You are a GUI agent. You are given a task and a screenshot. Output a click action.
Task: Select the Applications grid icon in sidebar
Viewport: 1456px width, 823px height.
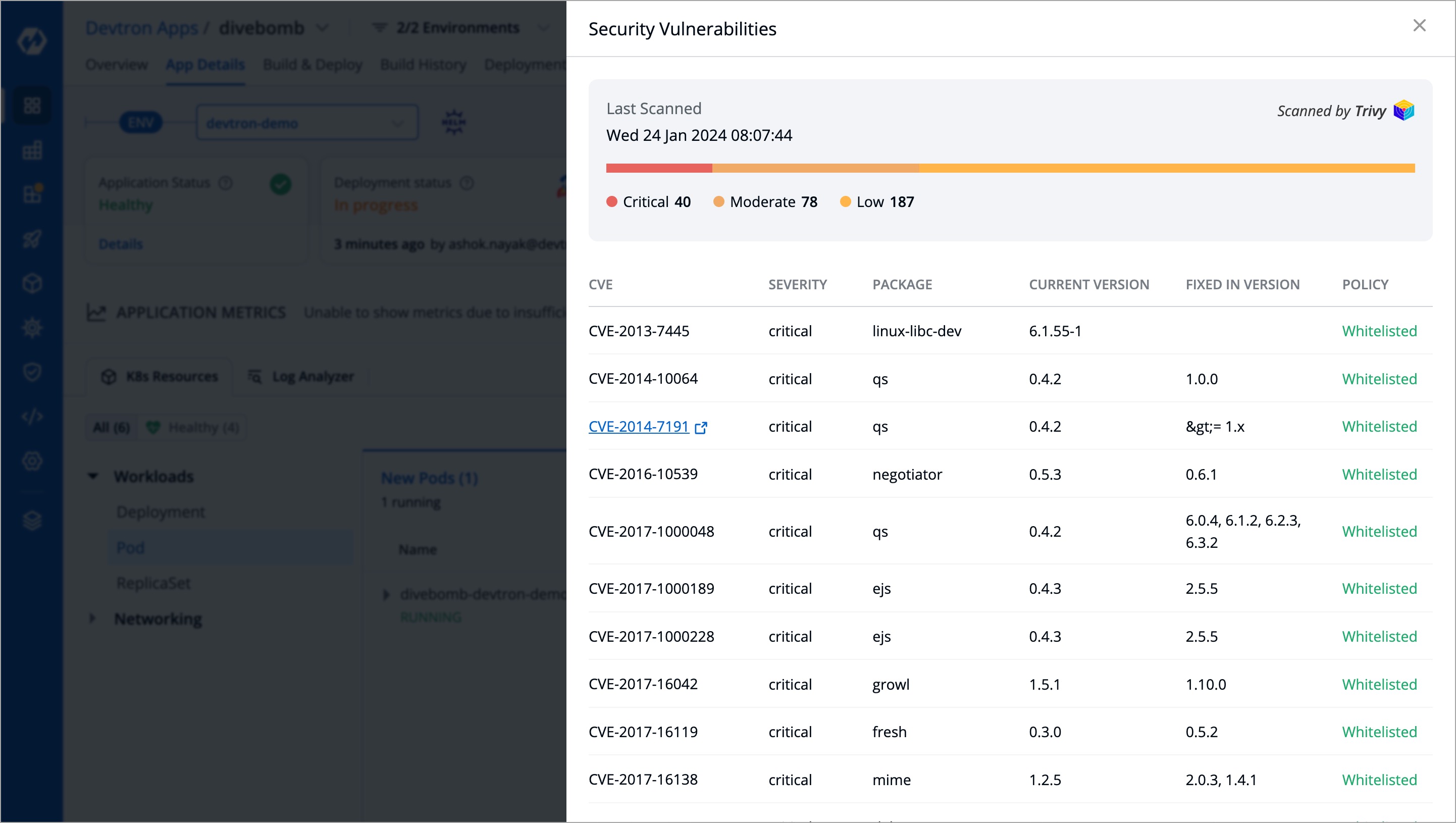(x=32, y=105)
